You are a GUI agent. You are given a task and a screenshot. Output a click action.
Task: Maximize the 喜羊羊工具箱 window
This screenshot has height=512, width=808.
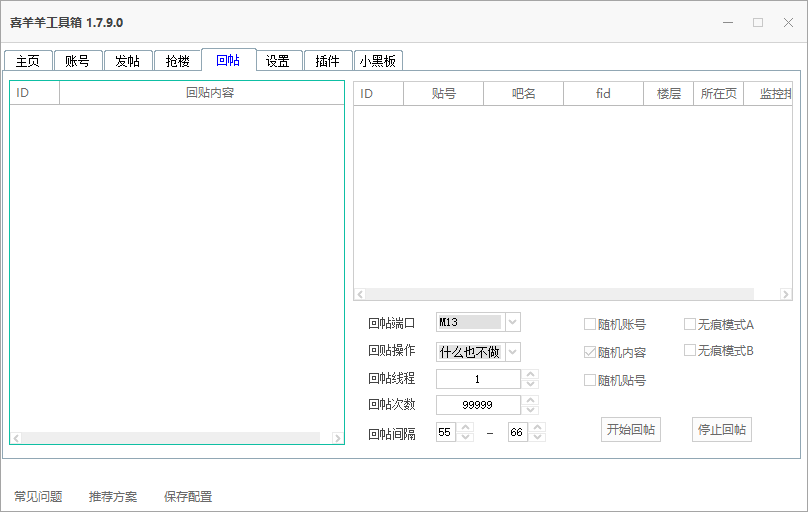(758, 22)
